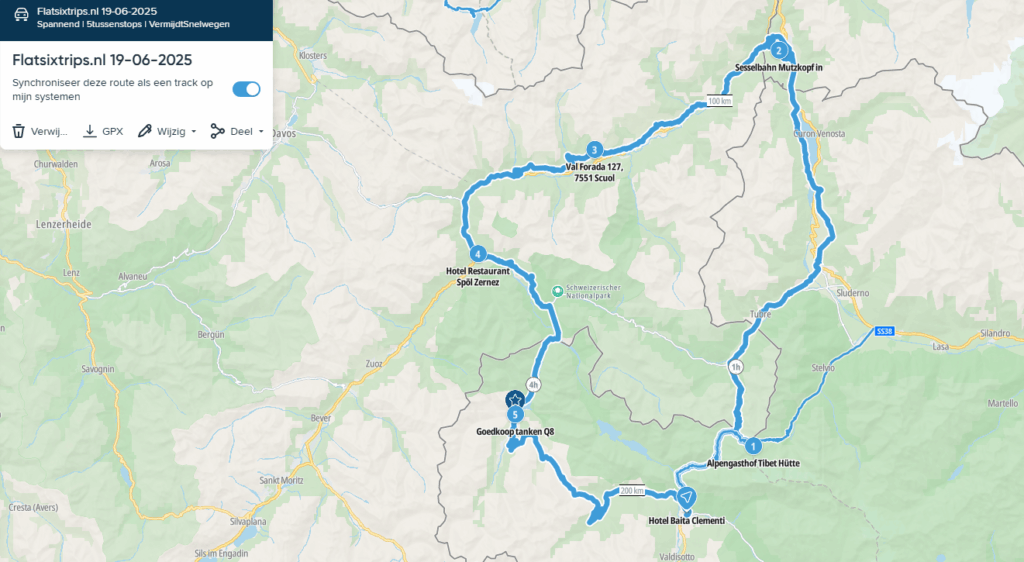
Task: Open the Wijzig dropdown menu
Action: tap(167, 131)
